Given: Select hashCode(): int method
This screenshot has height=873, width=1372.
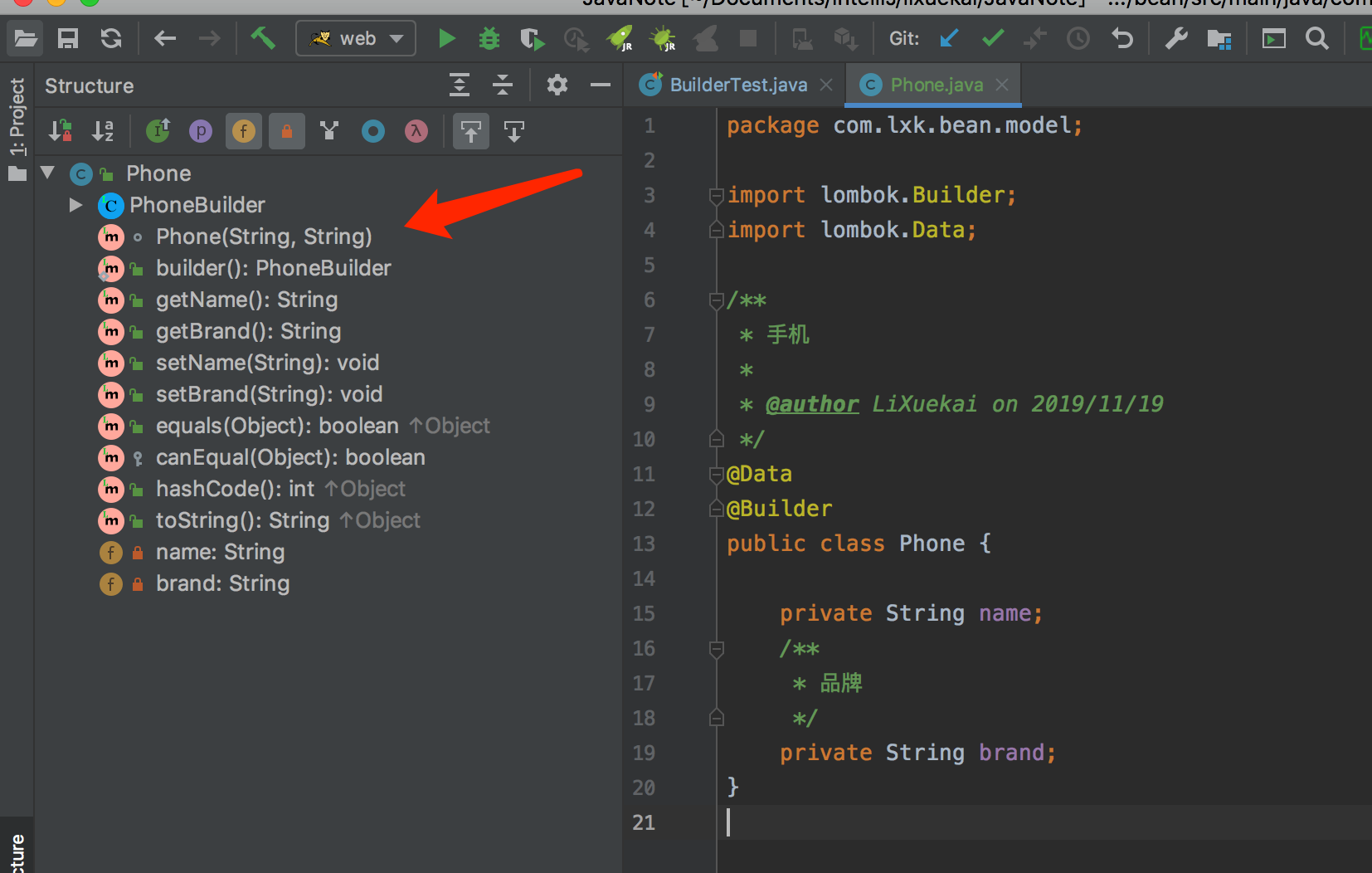Looking at the screenshot, I should click(235, 489).
